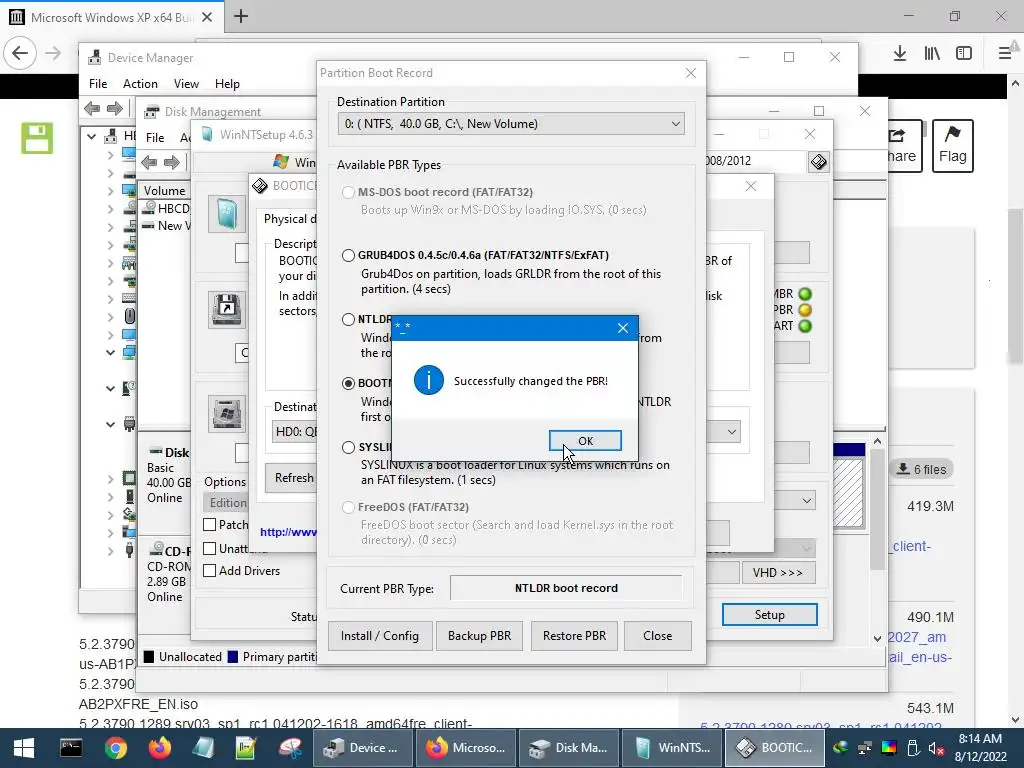Click the Firefox icon pinned on taskbar

point(159,748)
